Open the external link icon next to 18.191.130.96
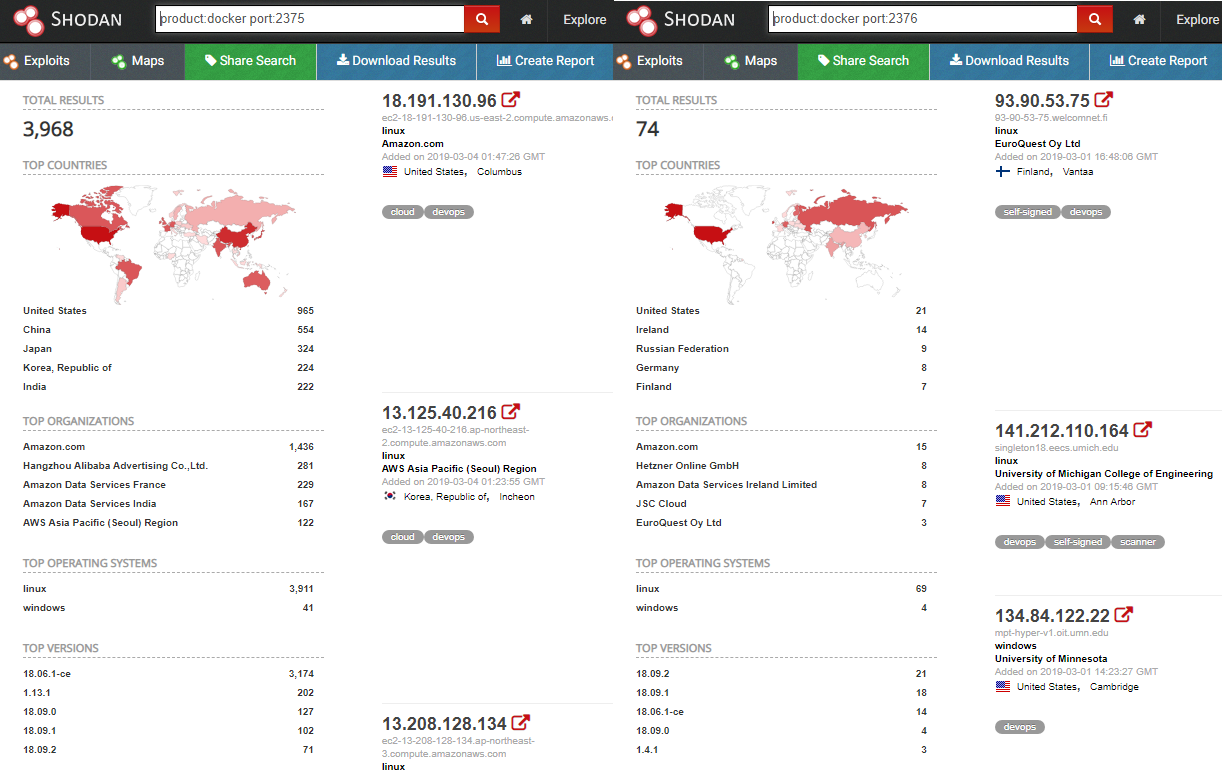This screenshot has height=776, width=1222. click(511, 100)
